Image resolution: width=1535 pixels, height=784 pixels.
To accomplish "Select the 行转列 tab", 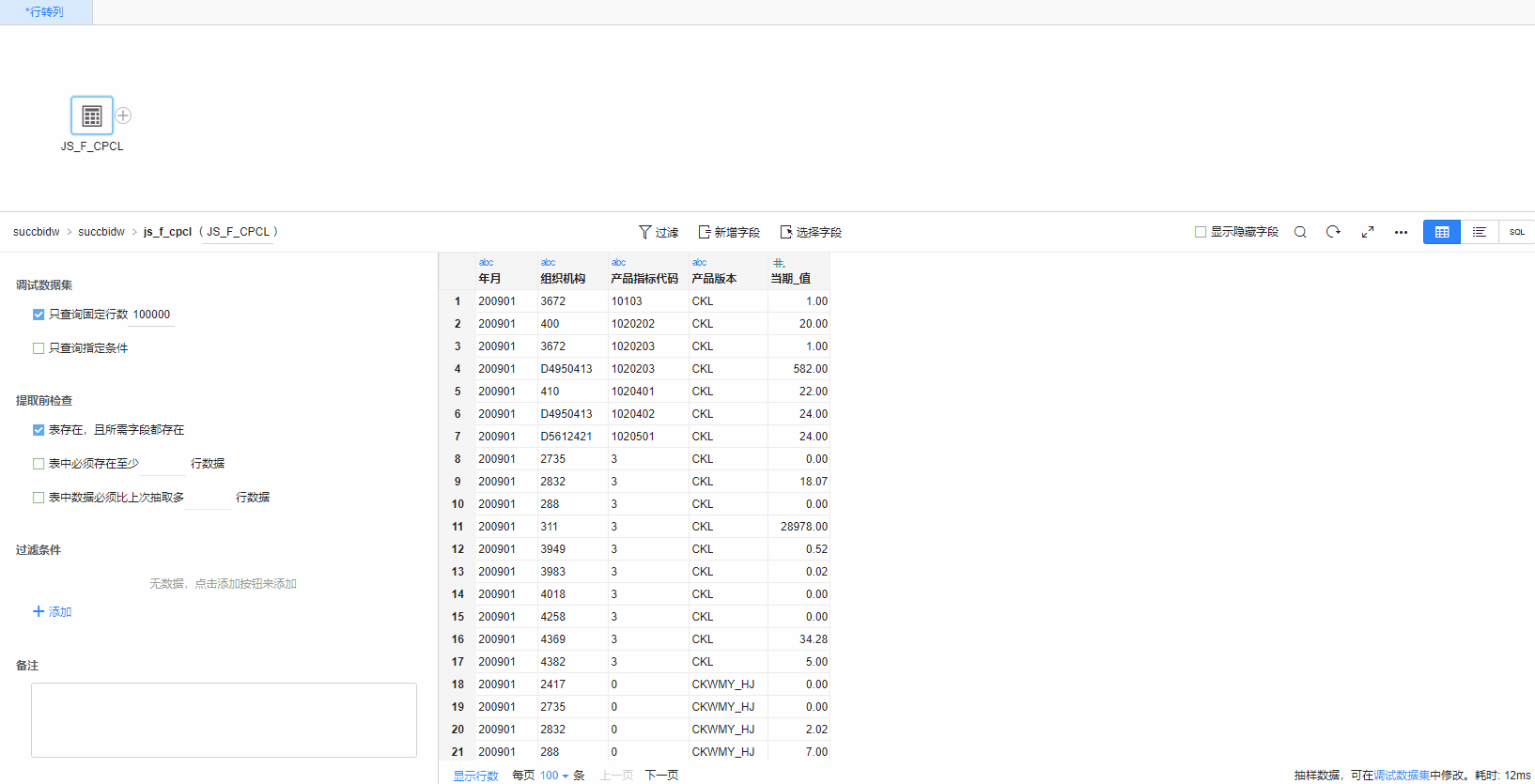I will click(x=45, y=12).
